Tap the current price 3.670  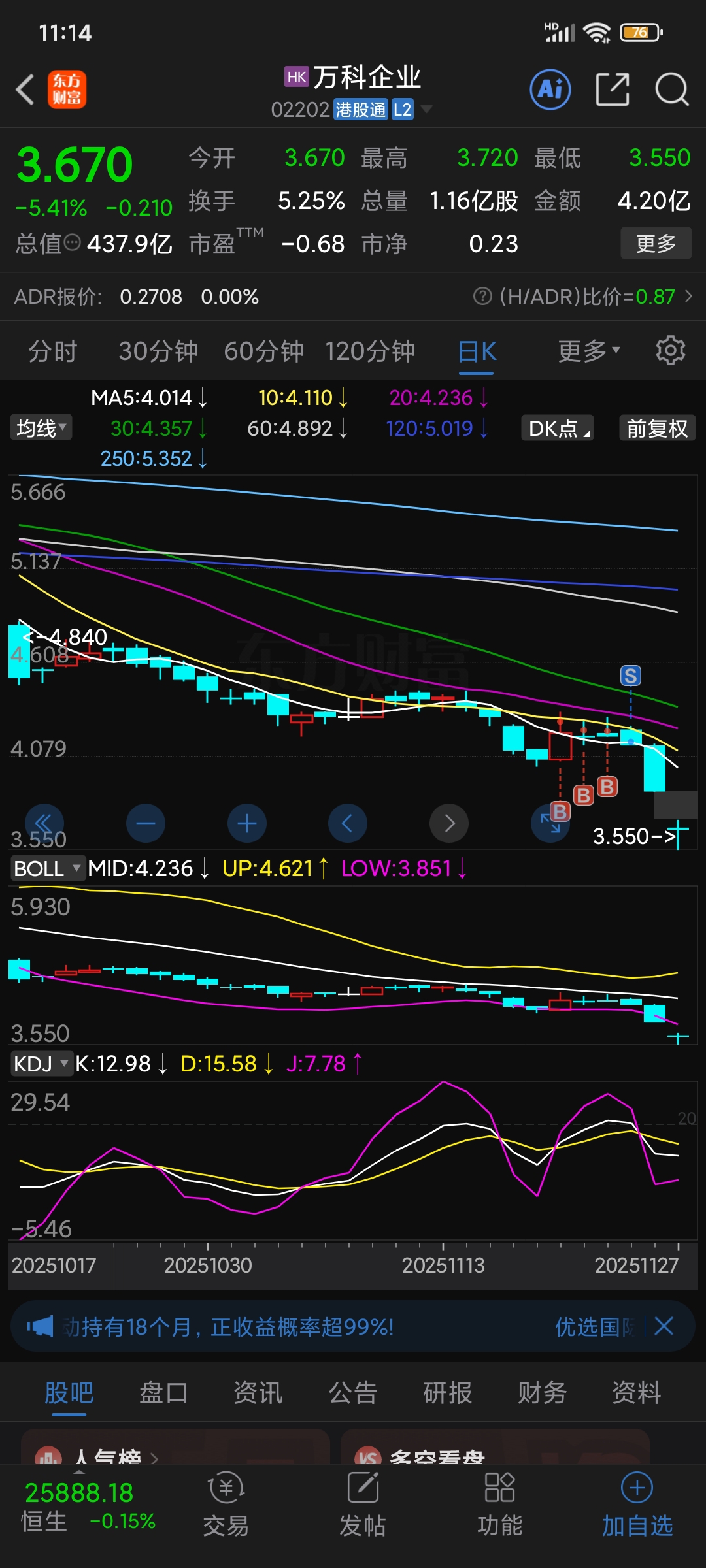pyautogui.click(x=75, y=165)
